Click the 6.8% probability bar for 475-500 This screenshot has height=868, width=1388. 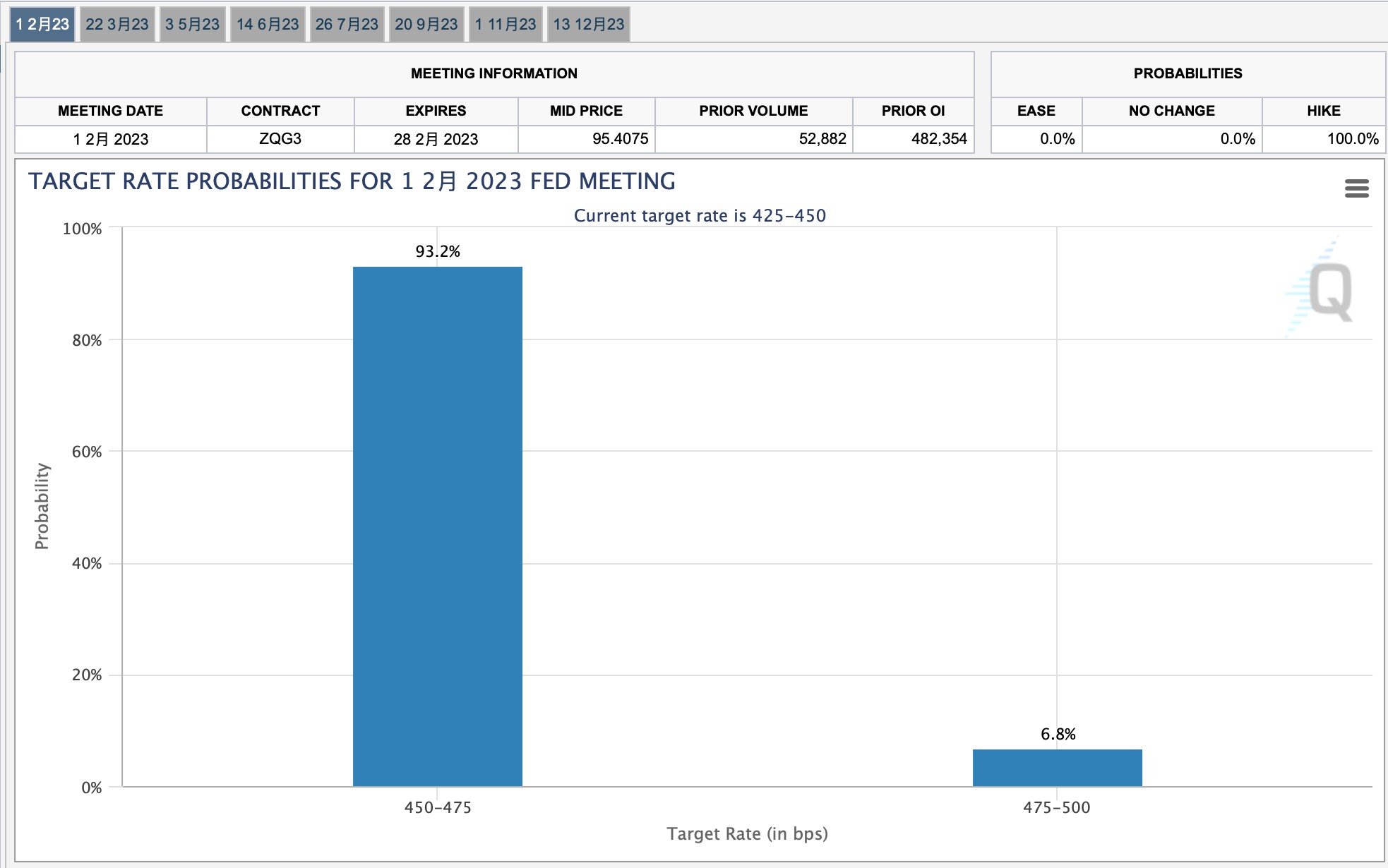tap(1057, 768)
